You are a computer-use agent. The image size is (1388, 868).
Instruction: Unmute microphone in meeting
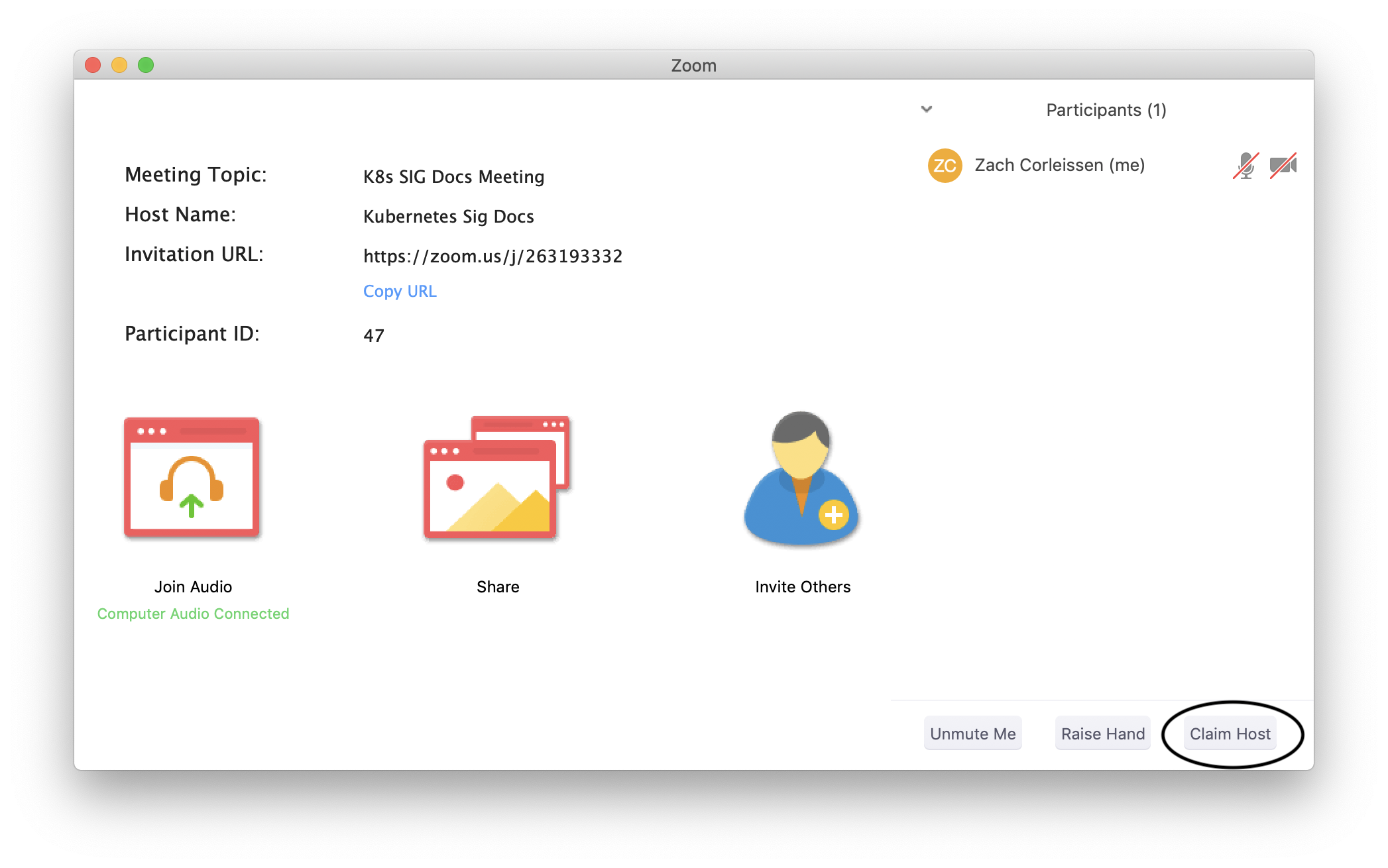click(971, 734)
